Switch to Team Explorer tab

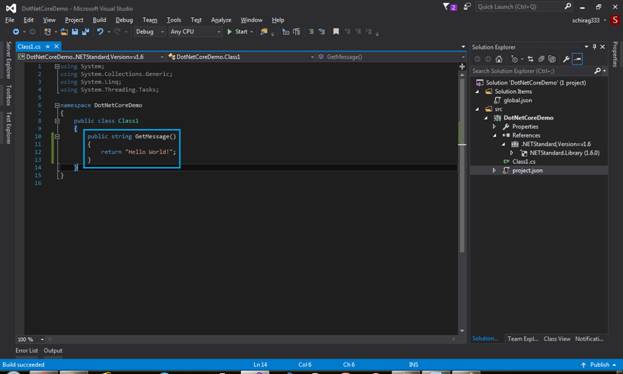pyautogui.click(x=522, y=339)
